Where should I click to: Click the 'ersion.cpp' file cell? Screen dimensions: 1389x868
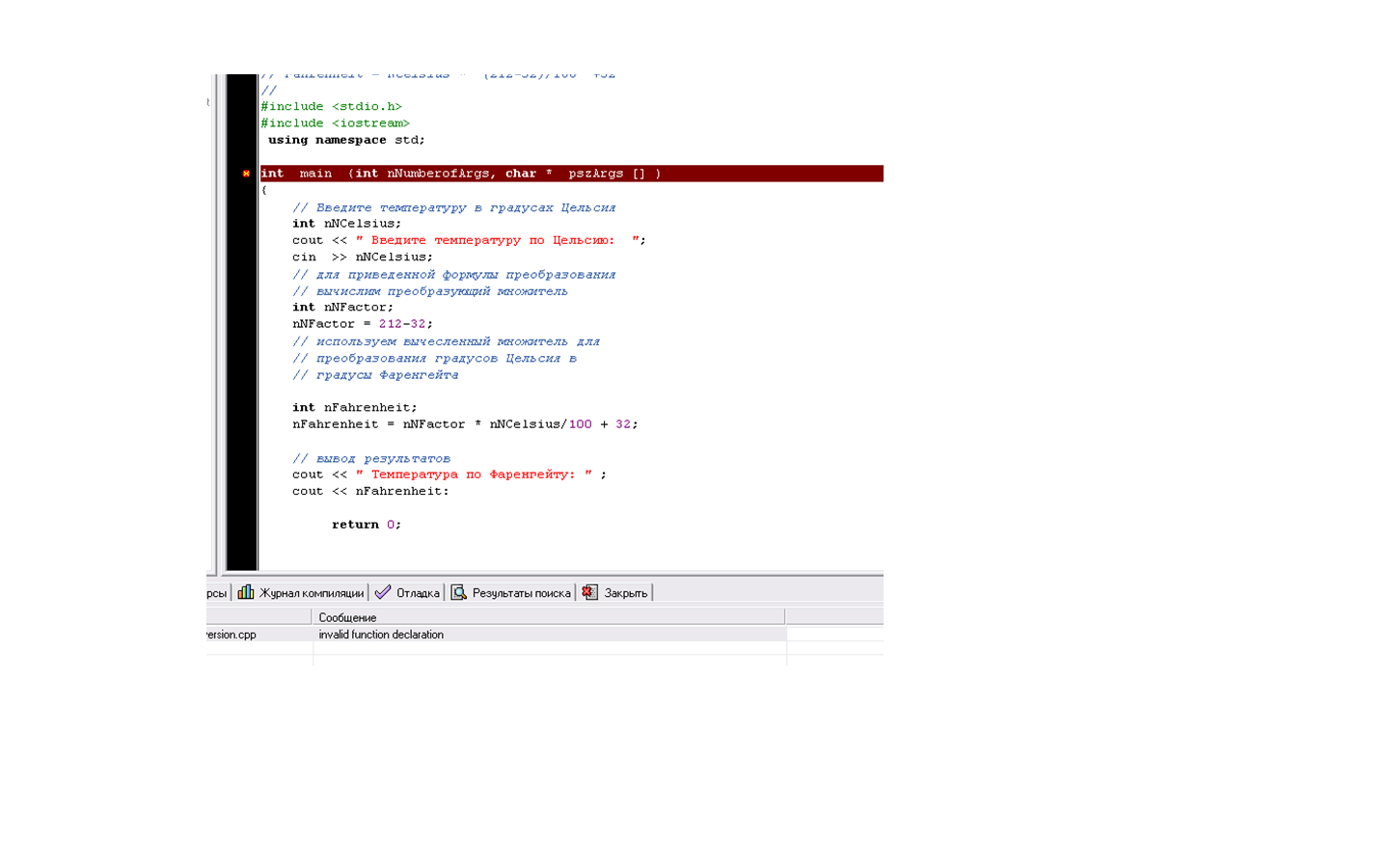tap(231, 635)
